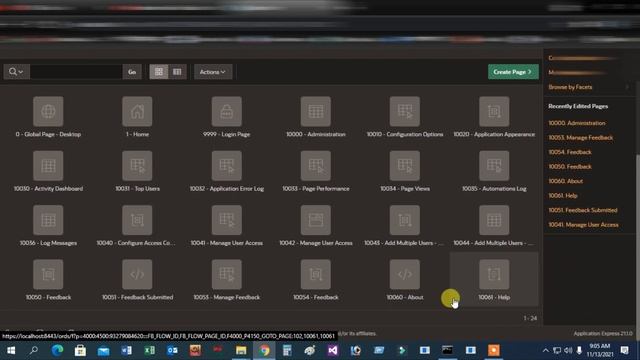Open 10041 - Manage User Access icon
This screenshot has height=360, width=640.
click(227, 220)
